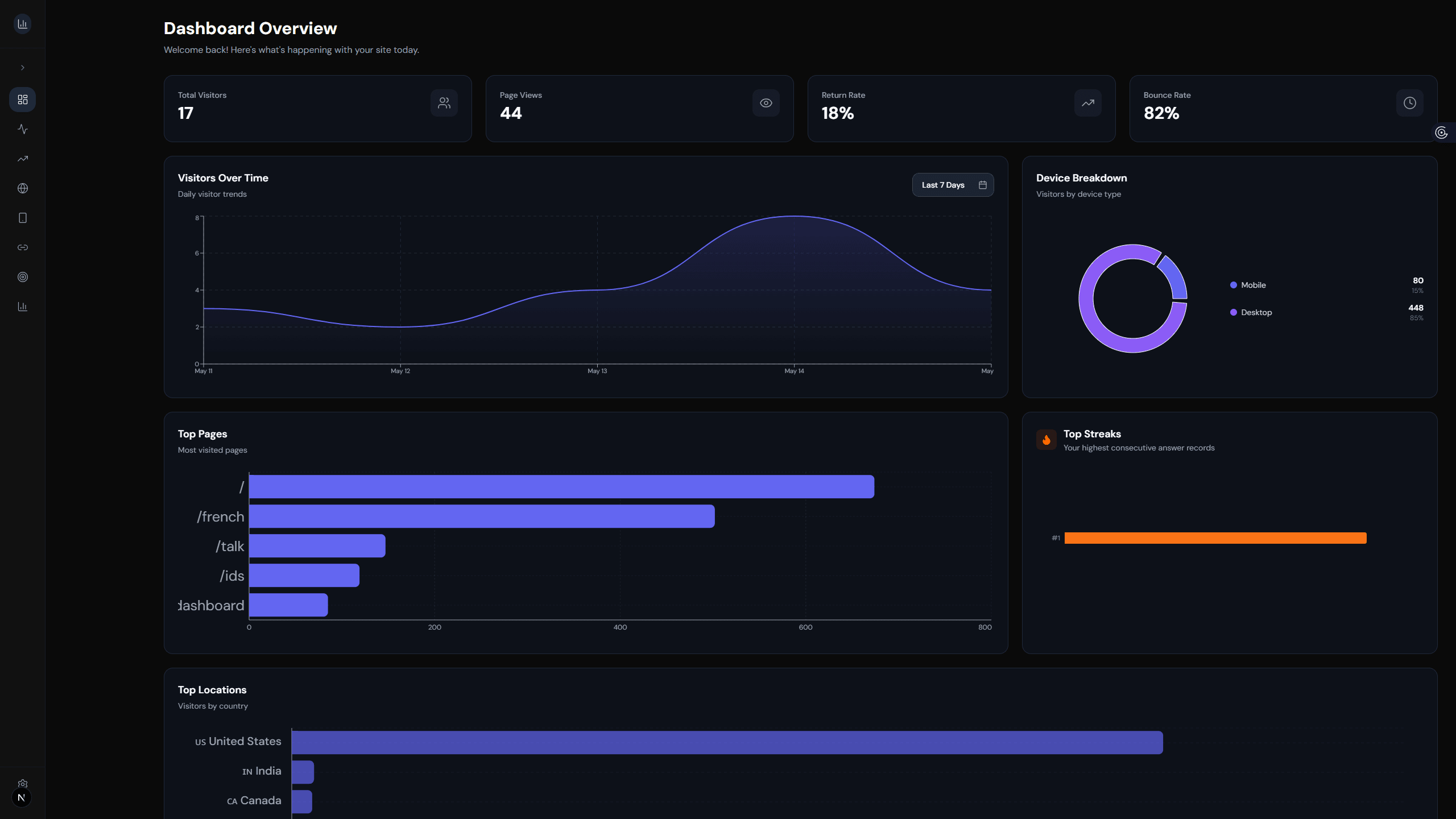Click the Bounce Rate value 82%
Viewport: 1456px width, 819px height.
tap(1161, 113)
